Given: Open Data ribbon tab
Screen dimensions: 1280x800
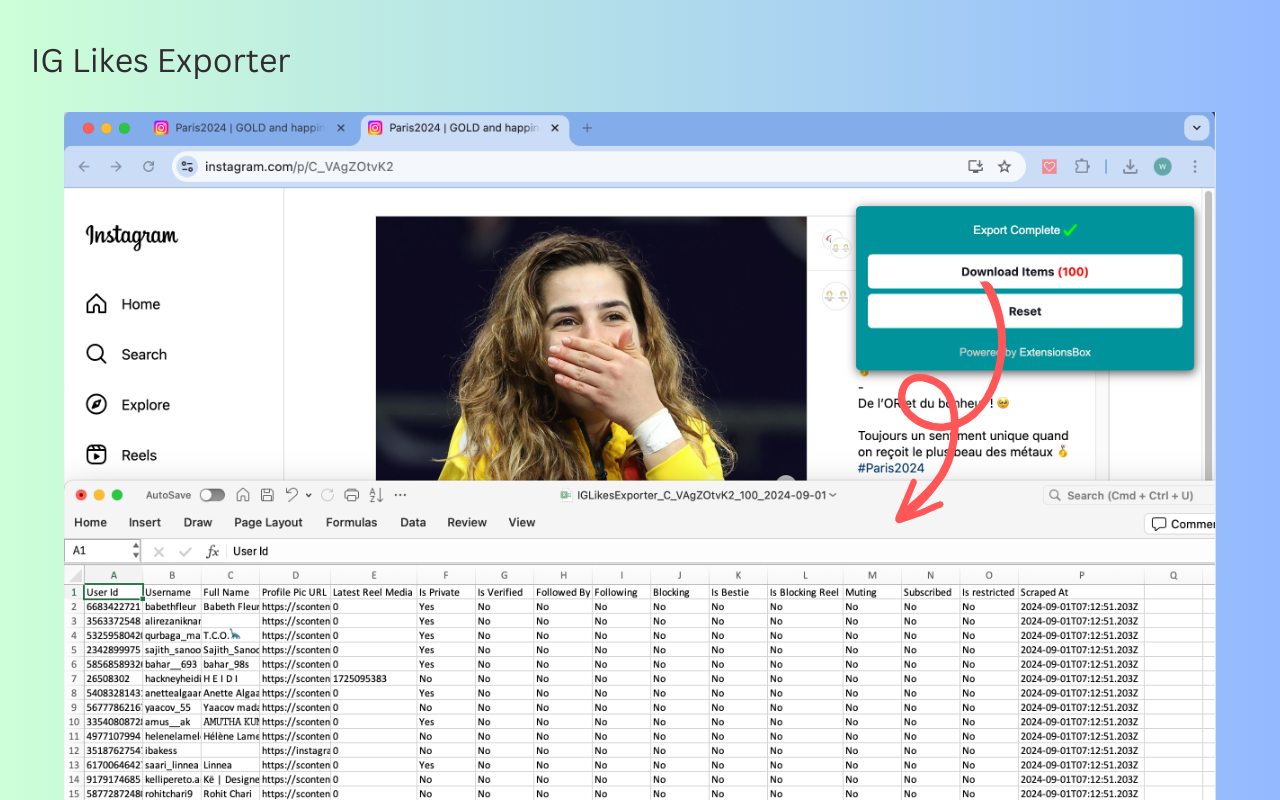Looking at the screenshot, I should [413, 522].
